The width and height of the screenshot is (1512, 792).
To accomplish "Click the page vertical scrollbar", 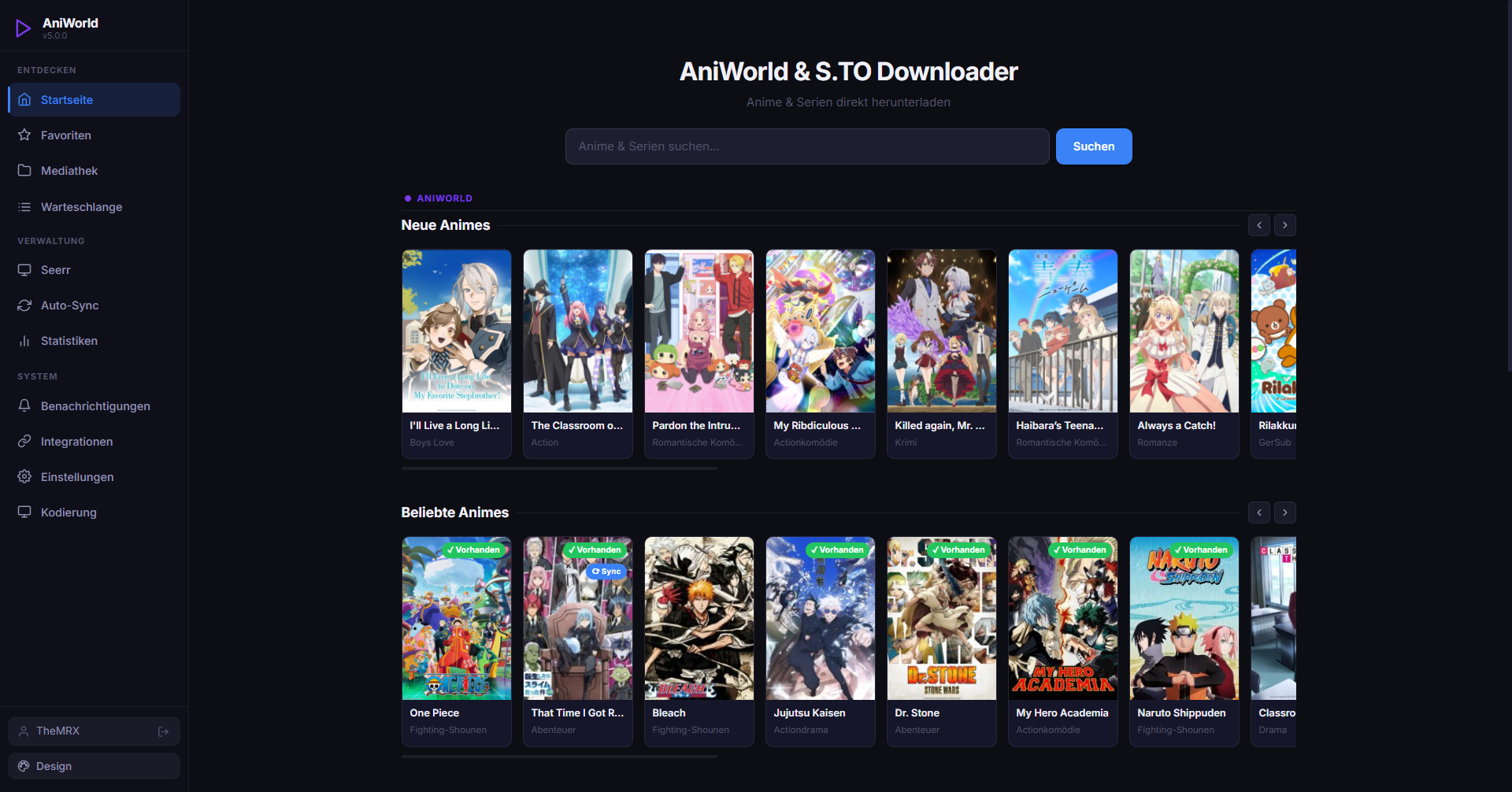I will pos(1508,186).
